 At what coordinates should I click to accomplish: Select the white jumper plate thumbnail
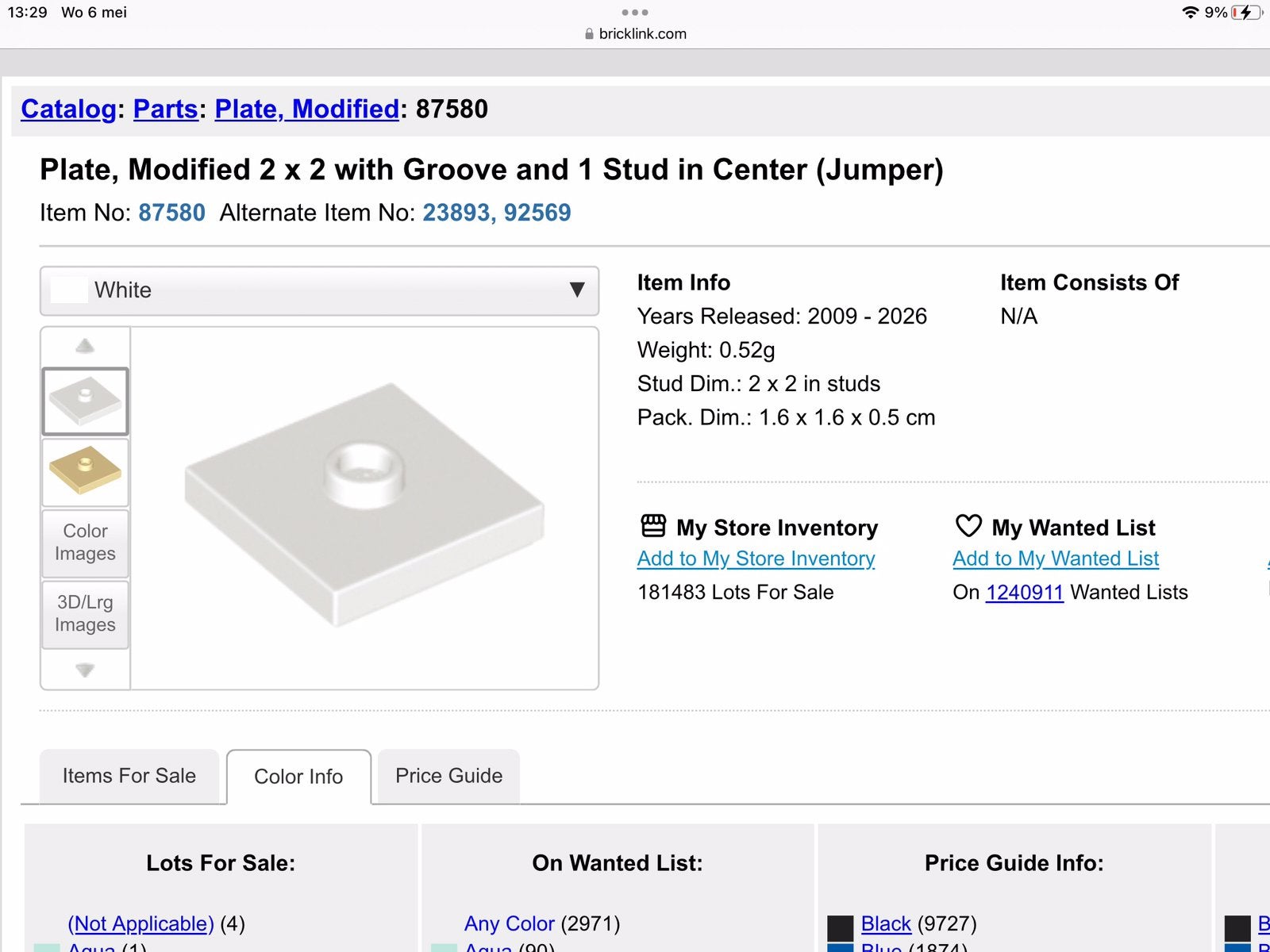(x=85, y=401)
